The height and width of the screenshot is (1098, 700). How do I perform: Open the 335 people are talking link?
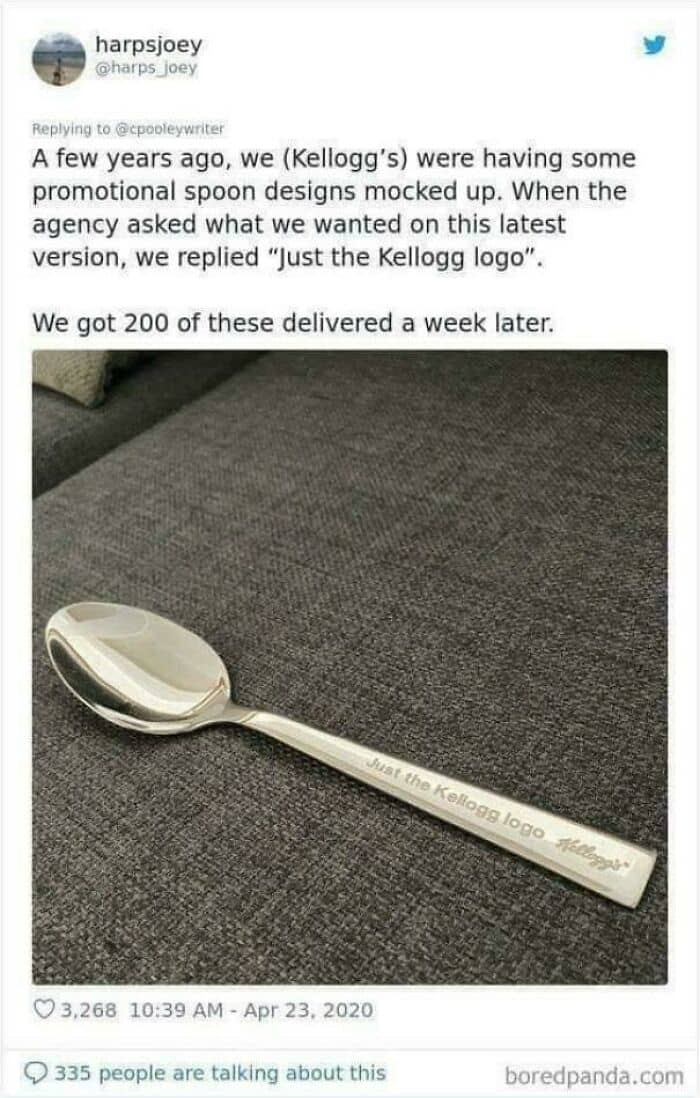220,1072
